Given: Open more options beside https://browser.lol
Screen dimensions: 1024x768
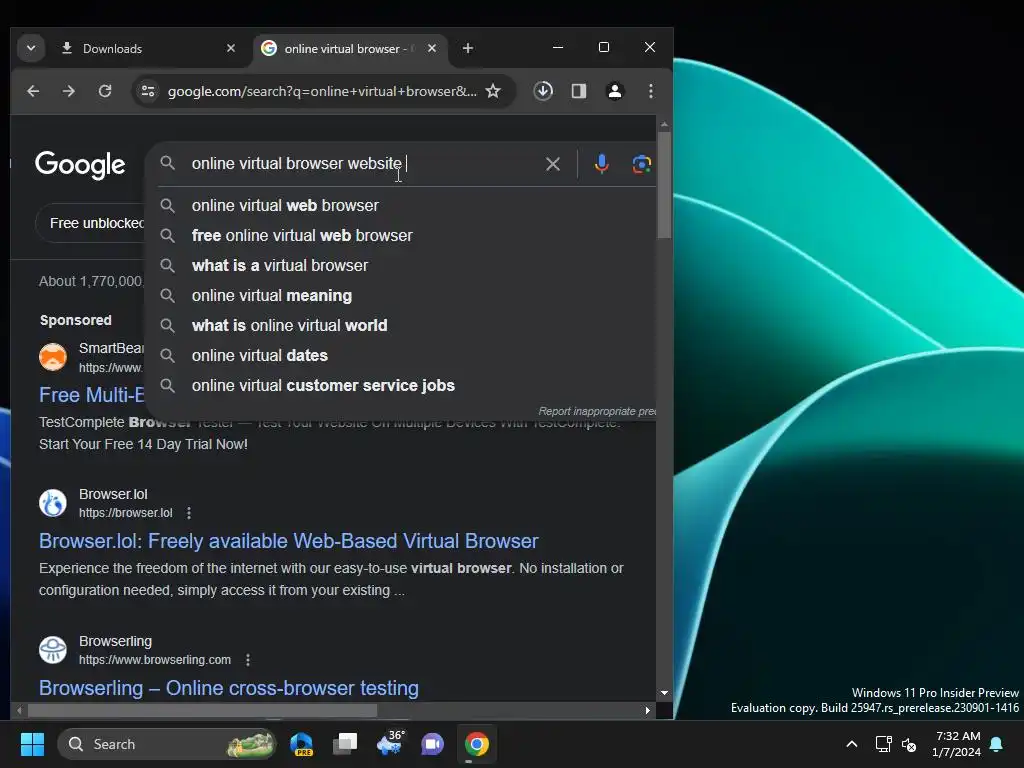Looking at the screenshot, I should click(x=189, y=513).
